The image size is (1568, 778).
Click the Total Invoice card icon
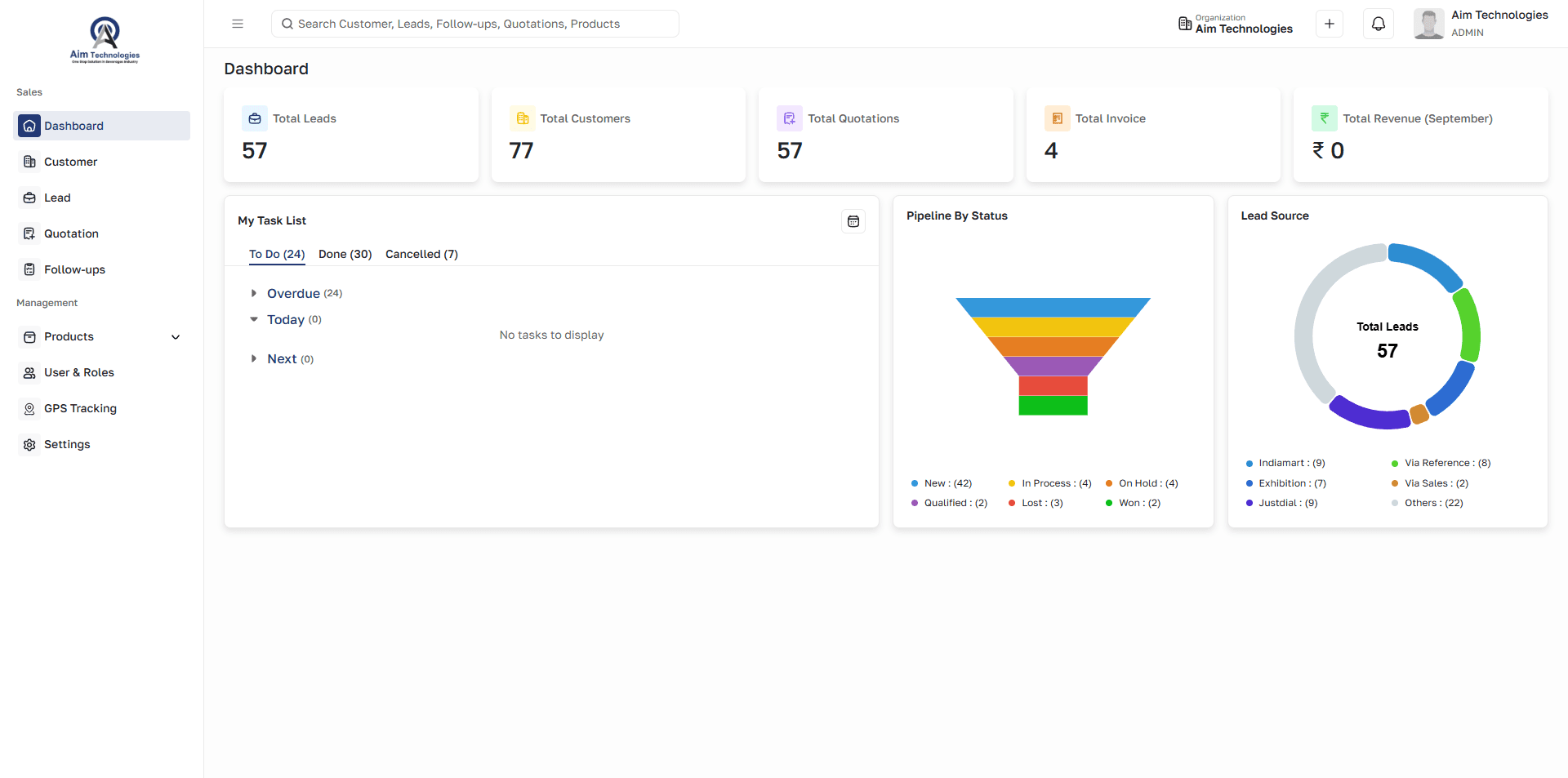(1058, 118)
